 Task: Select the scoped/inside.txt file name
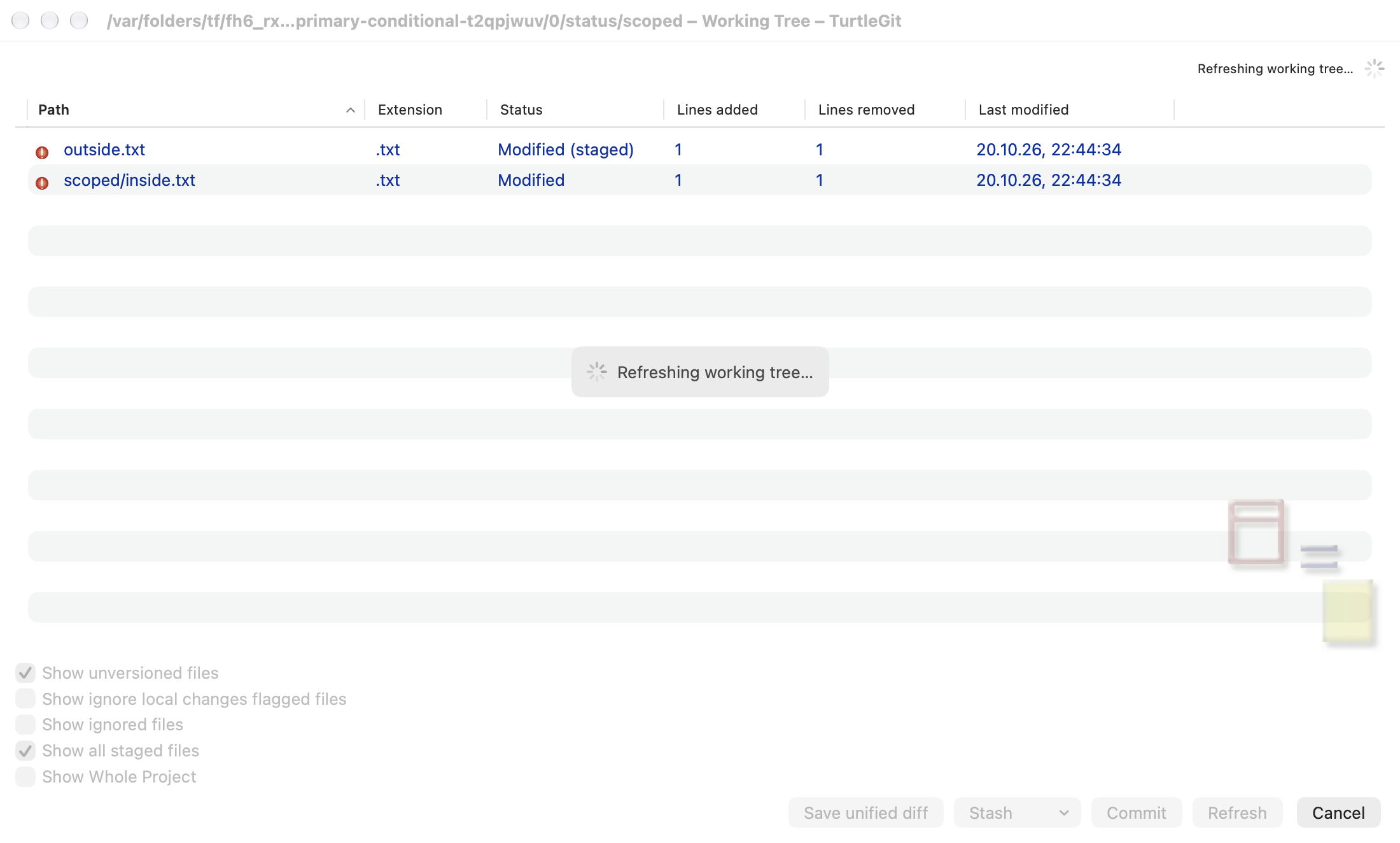pos(129,180)
